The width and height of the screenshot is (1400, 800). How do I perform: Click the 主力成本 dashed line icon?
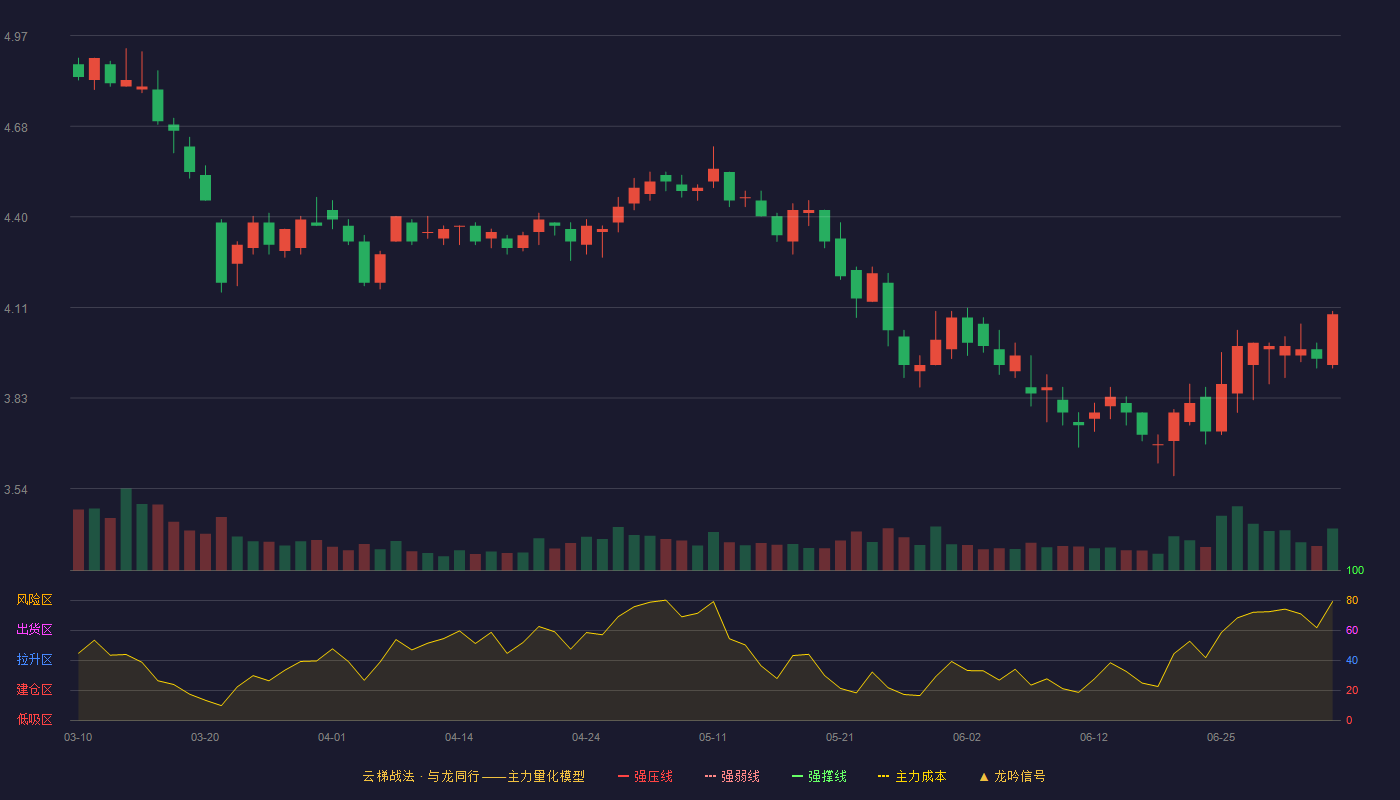(x=884, y=776)
